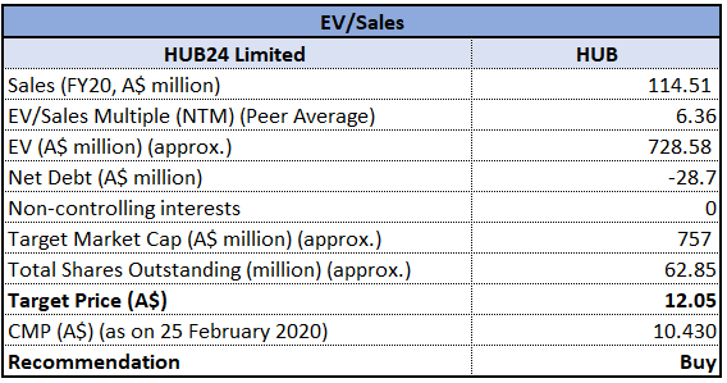This screenshot has height=383, width=727.
Task: Select the 6.36 multiple value
Action: (x=695, y=116)
